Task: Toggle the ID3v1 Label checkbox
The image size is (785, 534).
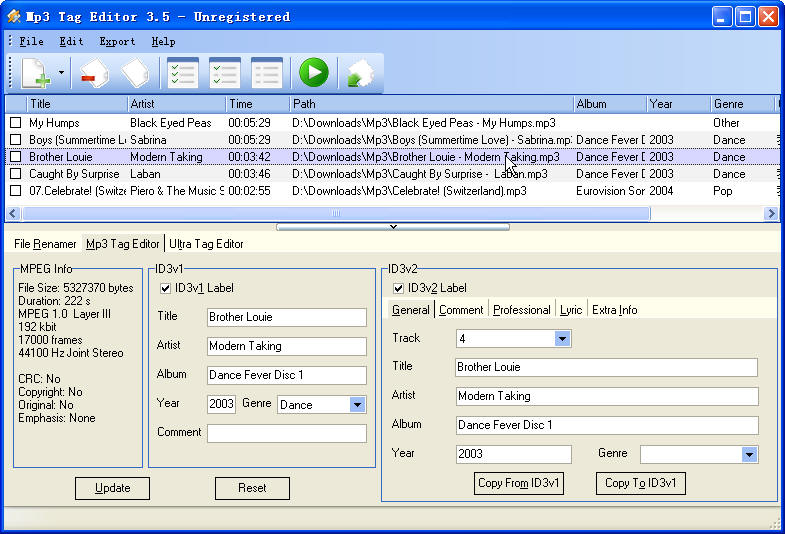Action: click(165, 288)
